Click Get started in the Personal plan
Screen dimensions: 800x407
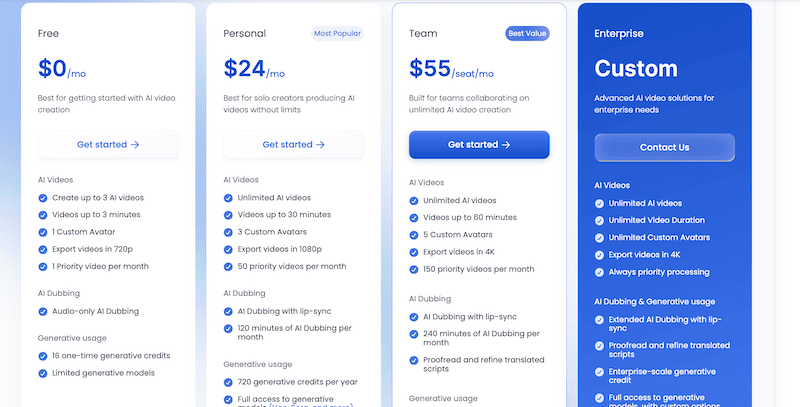[293, 145]
